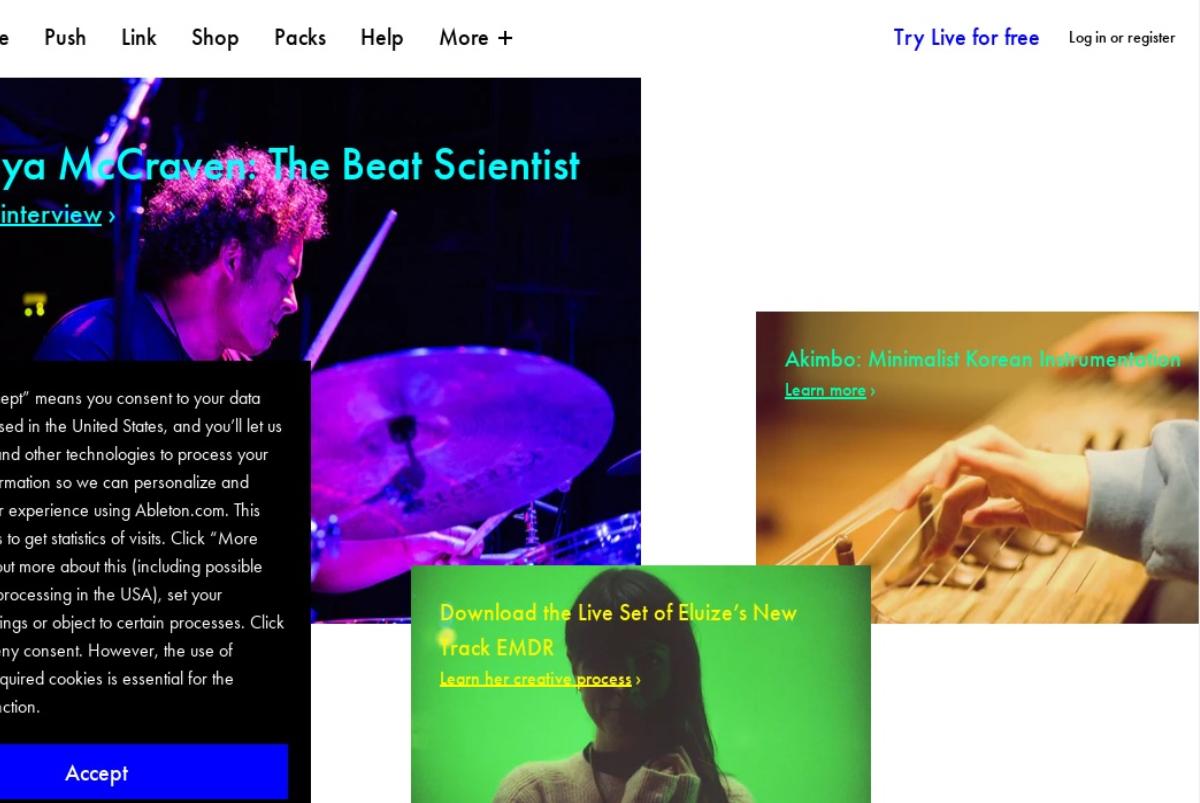Open the Link menu item
Screen dimensions: 1200x803
[139, 37]
